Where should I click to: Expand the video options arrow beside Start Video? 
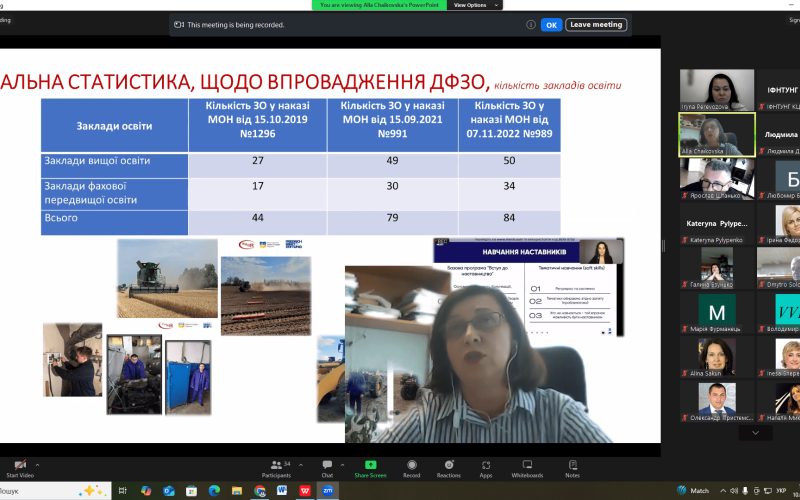click(x=37, y=465)
